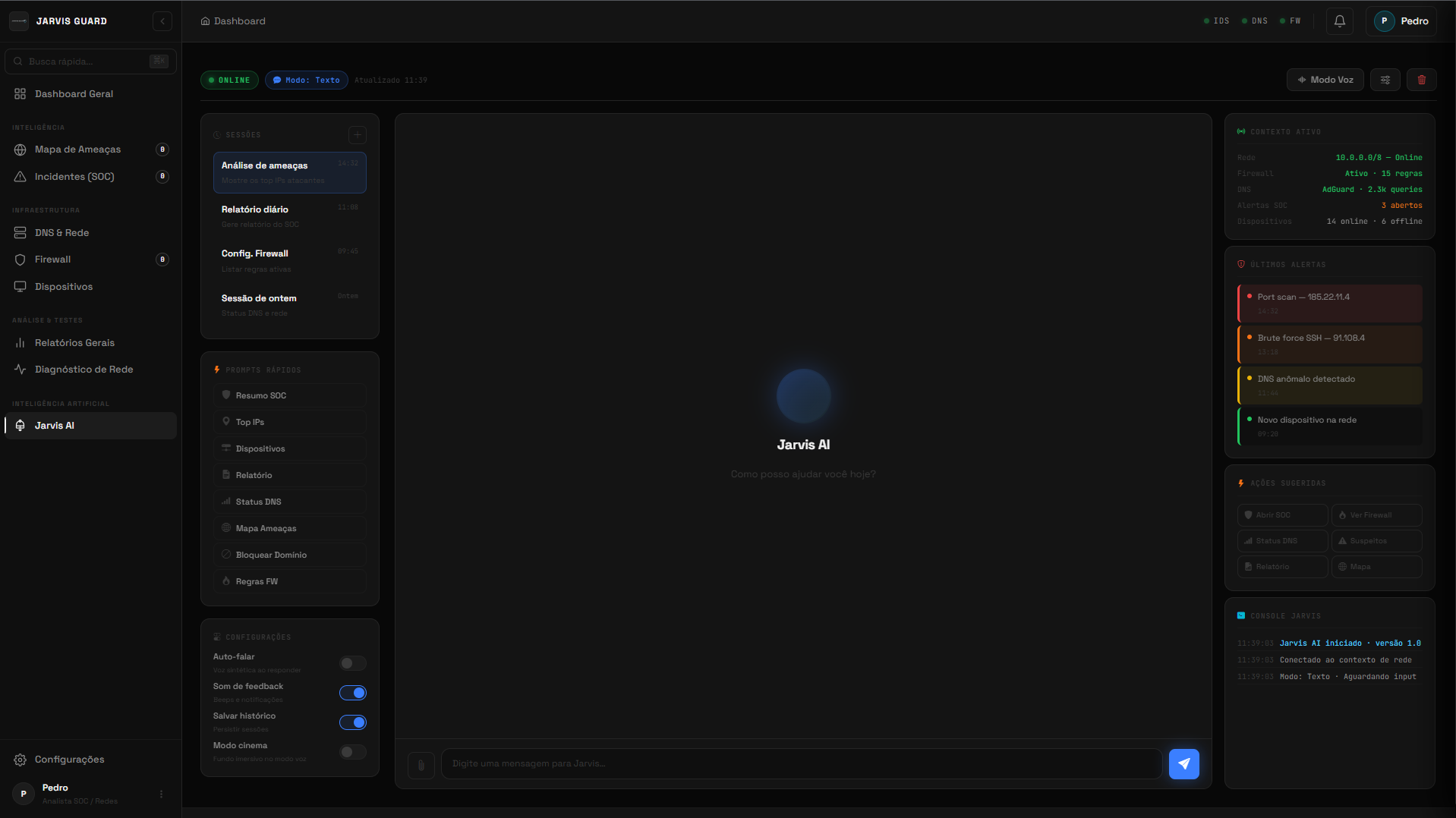Viewport: 1456px width, 818px height.
Task: Open the three-dot menu beside Pedro profile
Action: point(161,794)
